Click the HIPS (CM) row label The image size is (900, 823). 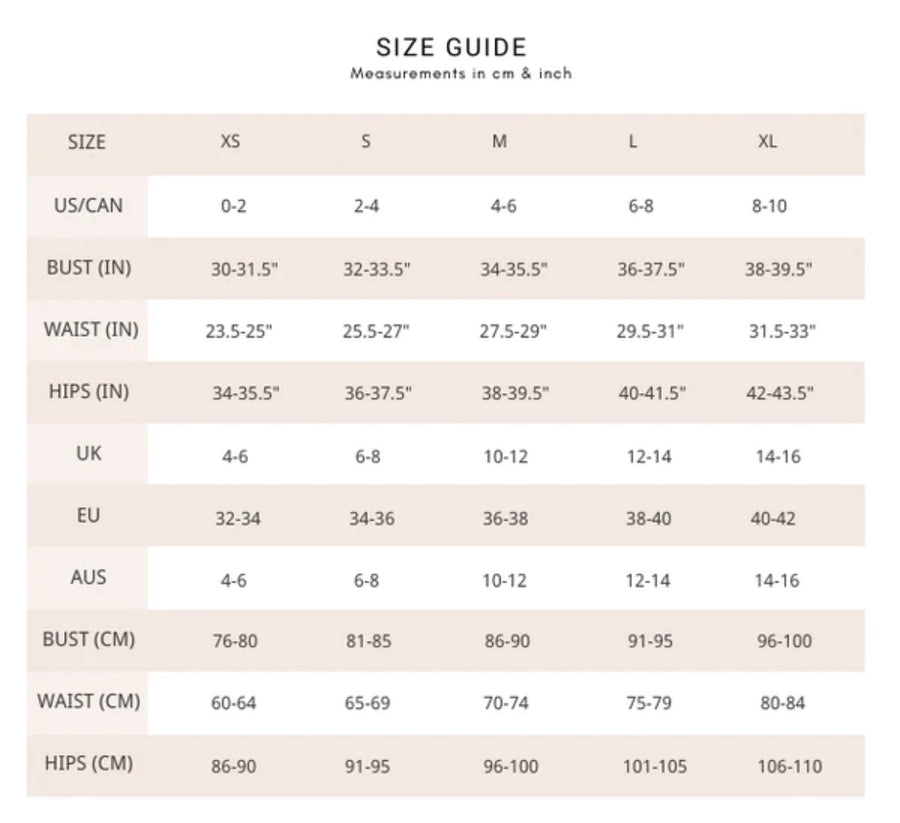click(89, 763)
